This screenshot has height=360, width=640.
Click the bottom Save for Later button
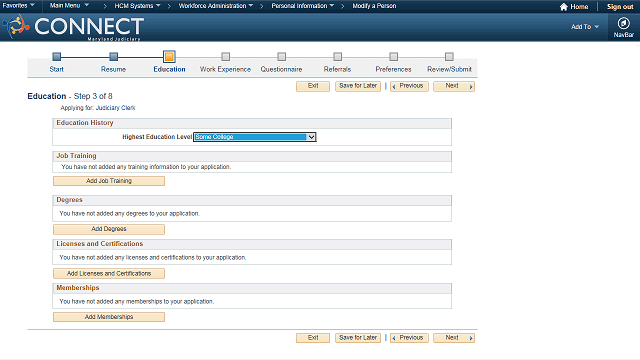[358, 338]
